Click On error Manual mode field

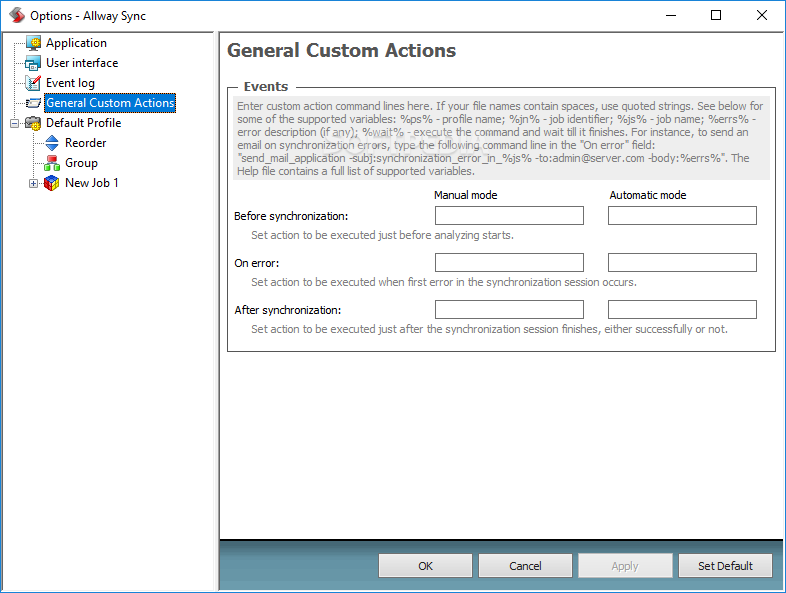(x=509, y=263)
